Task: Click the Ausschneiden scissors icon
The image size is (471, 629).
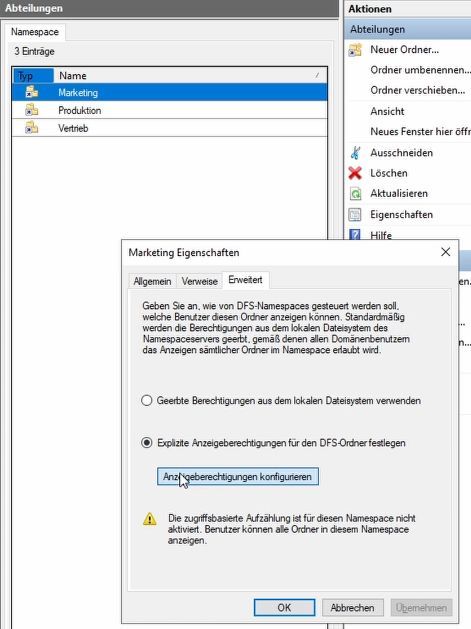Action: click(x=355, y=153)
